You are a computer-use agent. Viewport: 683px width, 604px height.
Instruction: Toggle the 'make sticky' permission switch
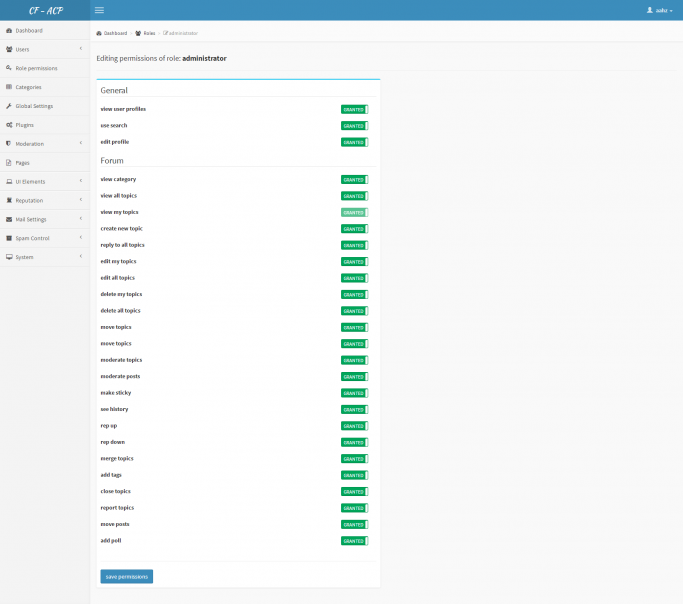click(355, 393)
